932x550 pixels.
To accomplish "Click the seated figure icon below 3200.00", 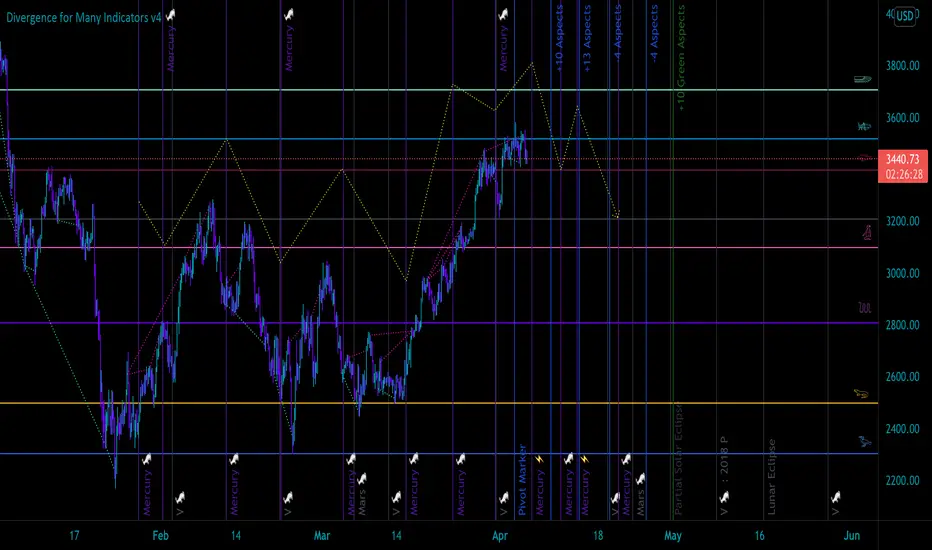I will [x=867, y=232].
